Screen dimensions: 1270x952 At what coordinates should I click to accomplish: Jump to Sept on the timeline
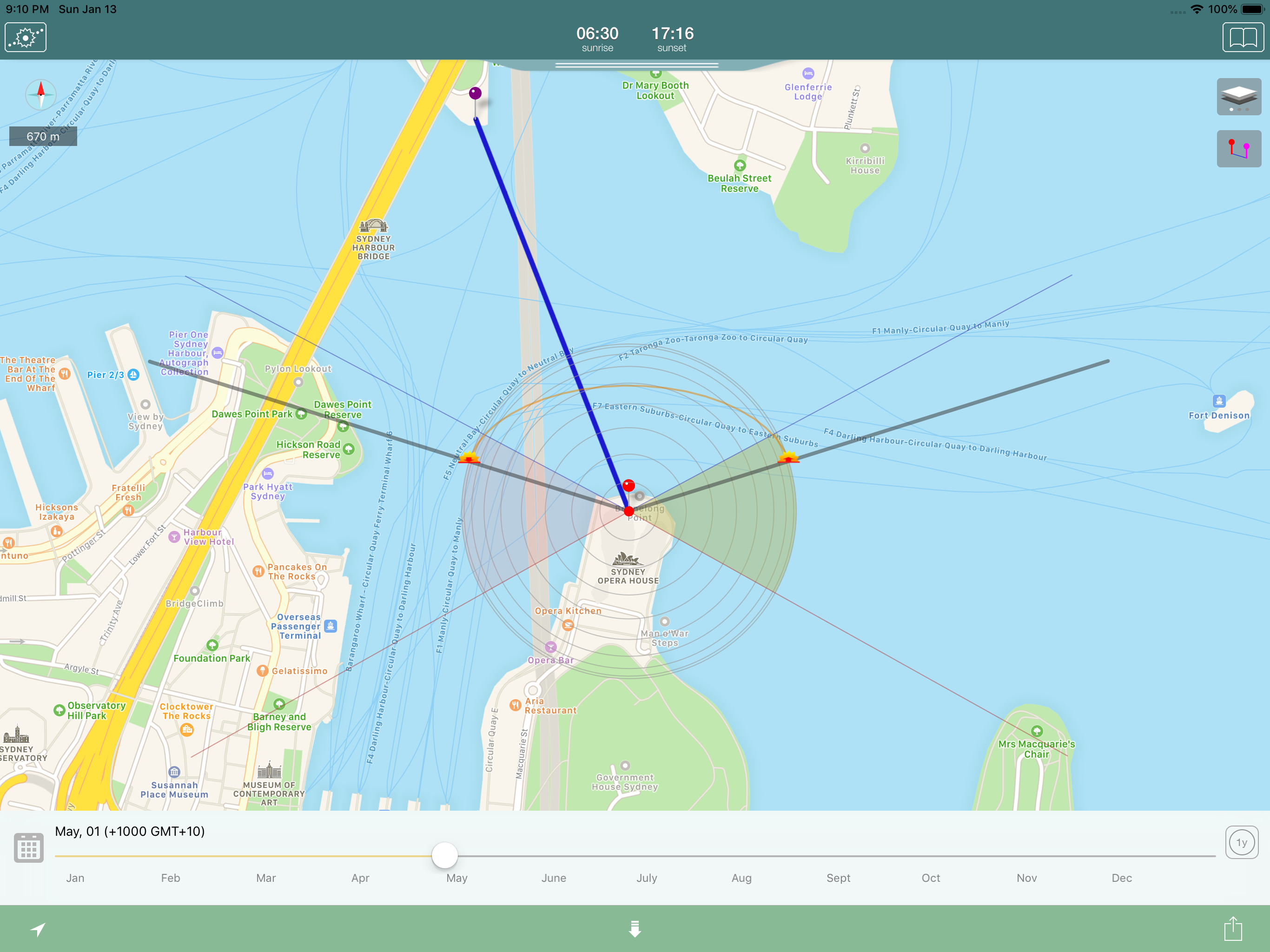838,878
